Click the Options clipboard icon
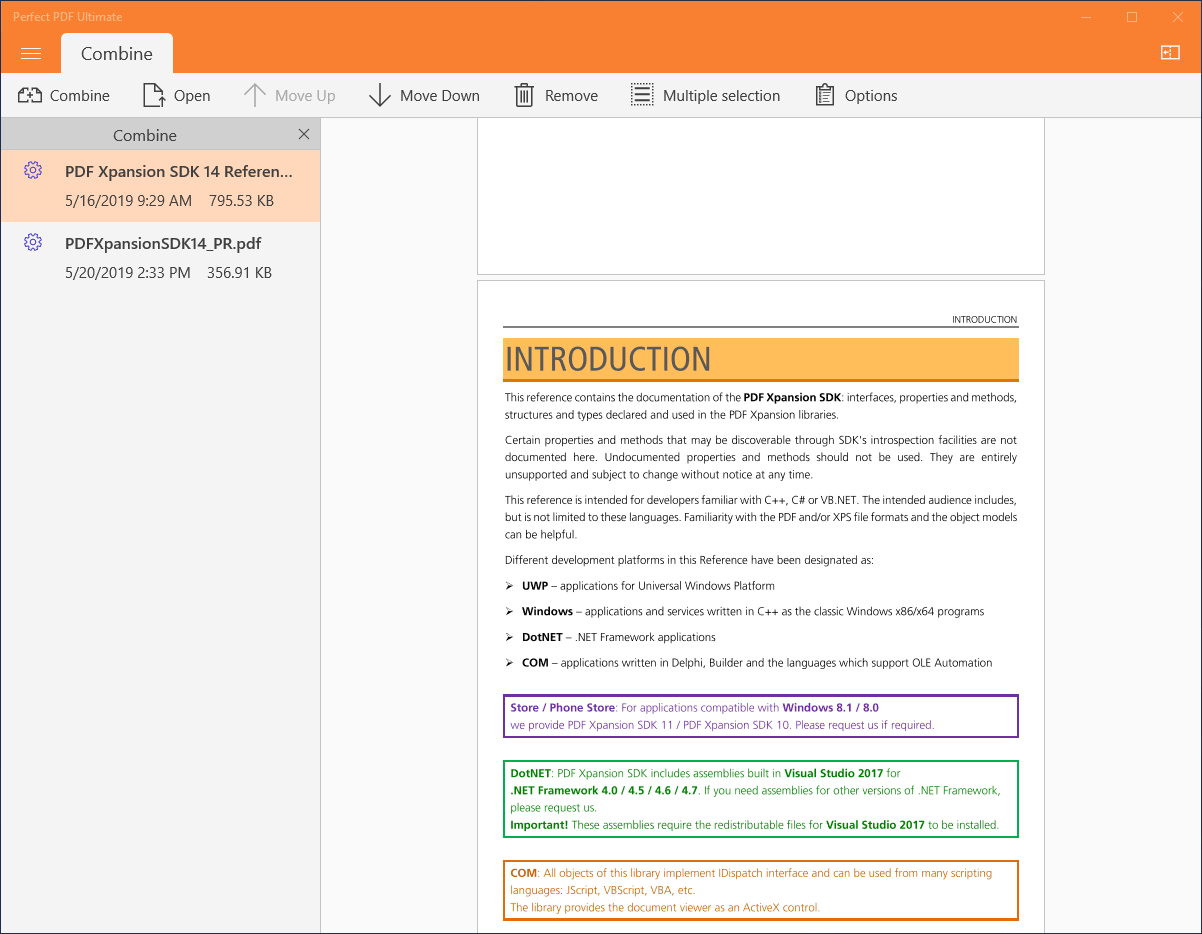Viewport: 1202px width, 934px height. 825,95
